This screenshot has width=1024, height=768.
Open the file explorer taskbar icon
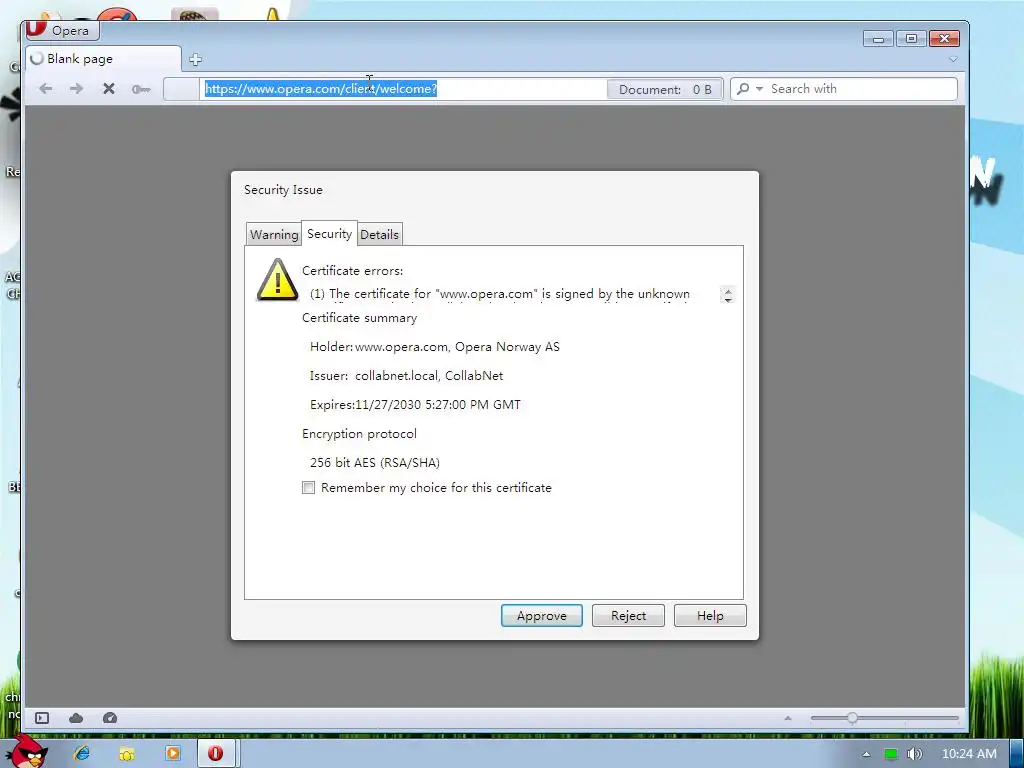127,753
